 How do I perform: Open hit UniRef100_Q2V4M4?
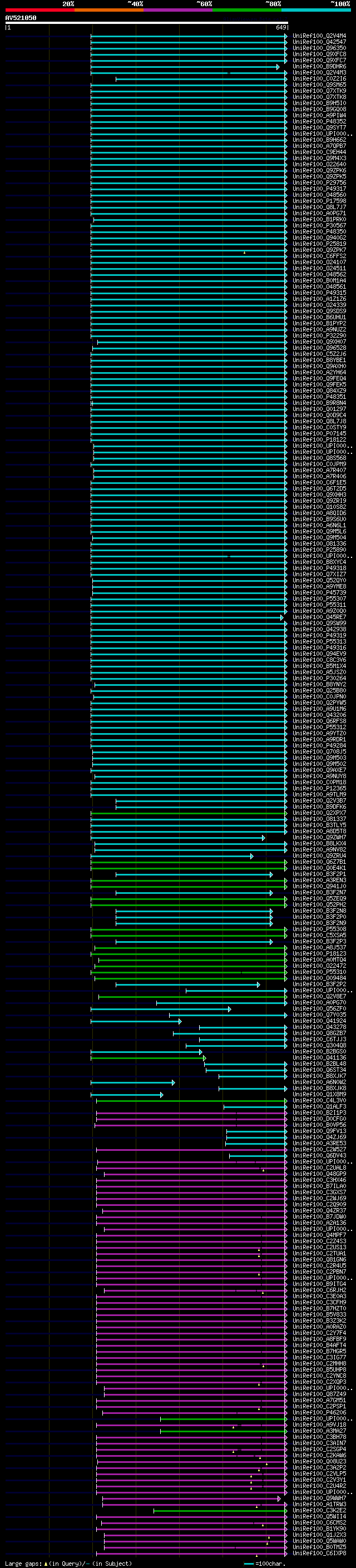[x=319, y=36]
